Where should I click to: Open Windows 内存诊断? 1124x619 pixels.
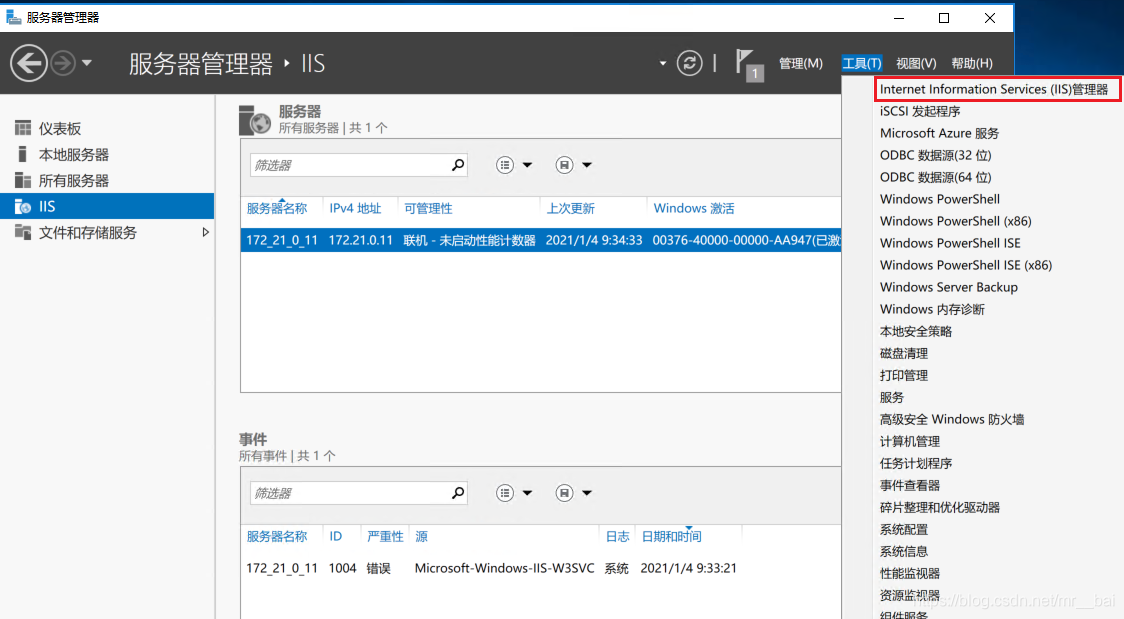coord(932,310)
